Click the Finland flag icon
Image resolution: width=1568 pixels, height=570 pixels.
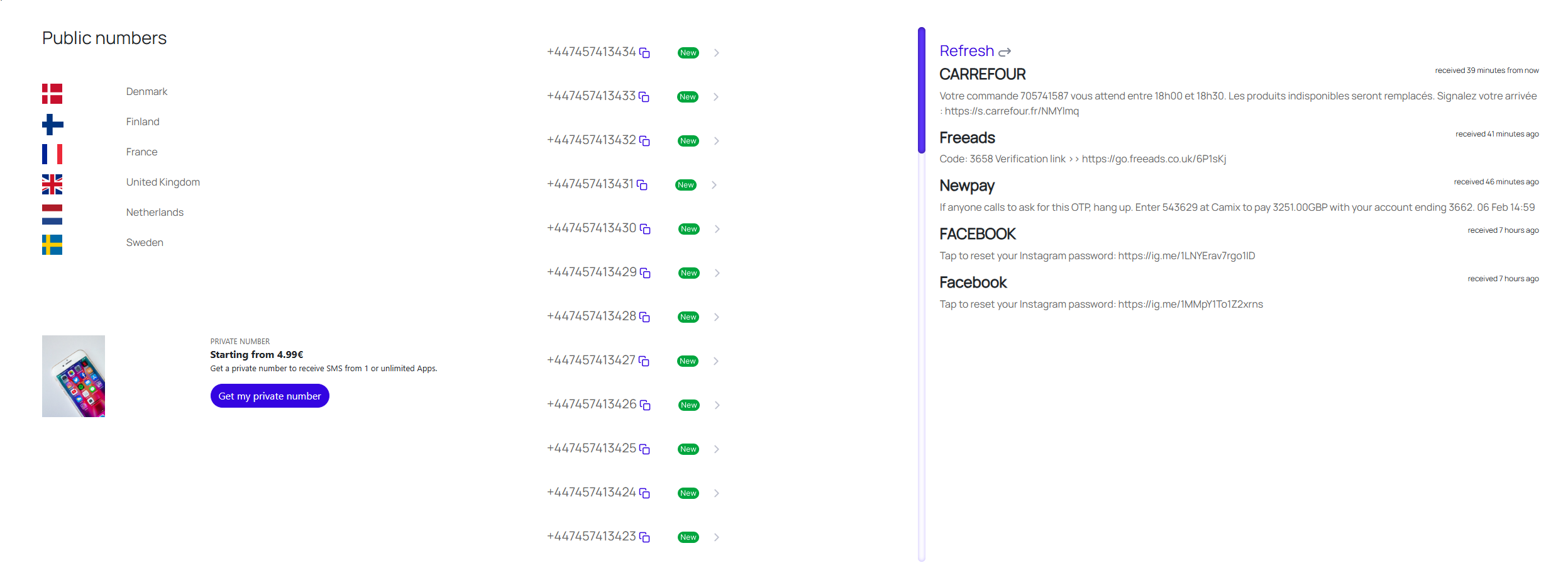click(52, 124)
